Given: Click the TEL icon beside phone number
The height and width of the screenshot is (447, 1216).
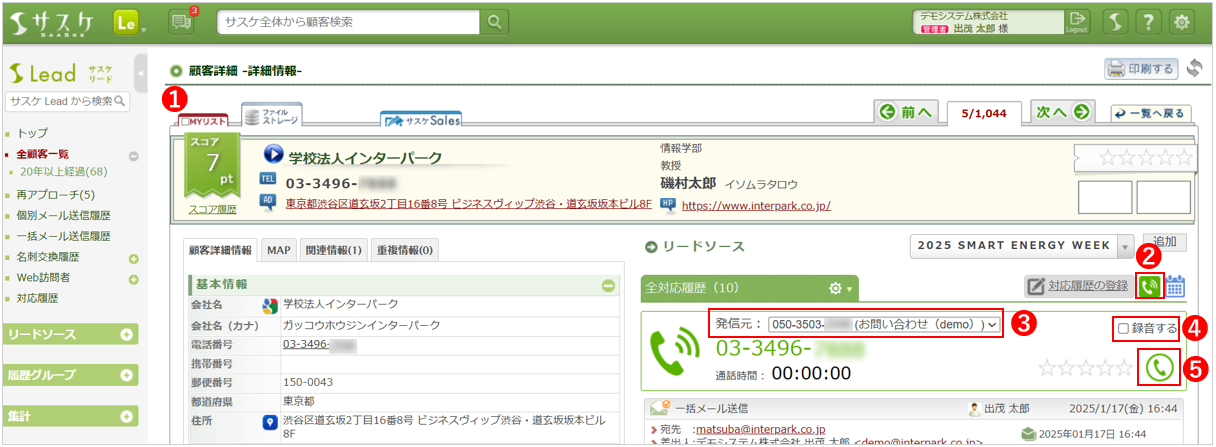Looking at the screenshot, I should click(x=267, y=179).
